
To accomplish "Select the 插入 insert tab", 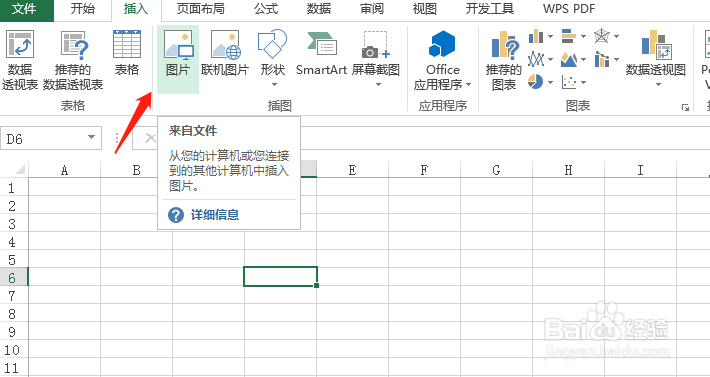I will coord(136,10).
